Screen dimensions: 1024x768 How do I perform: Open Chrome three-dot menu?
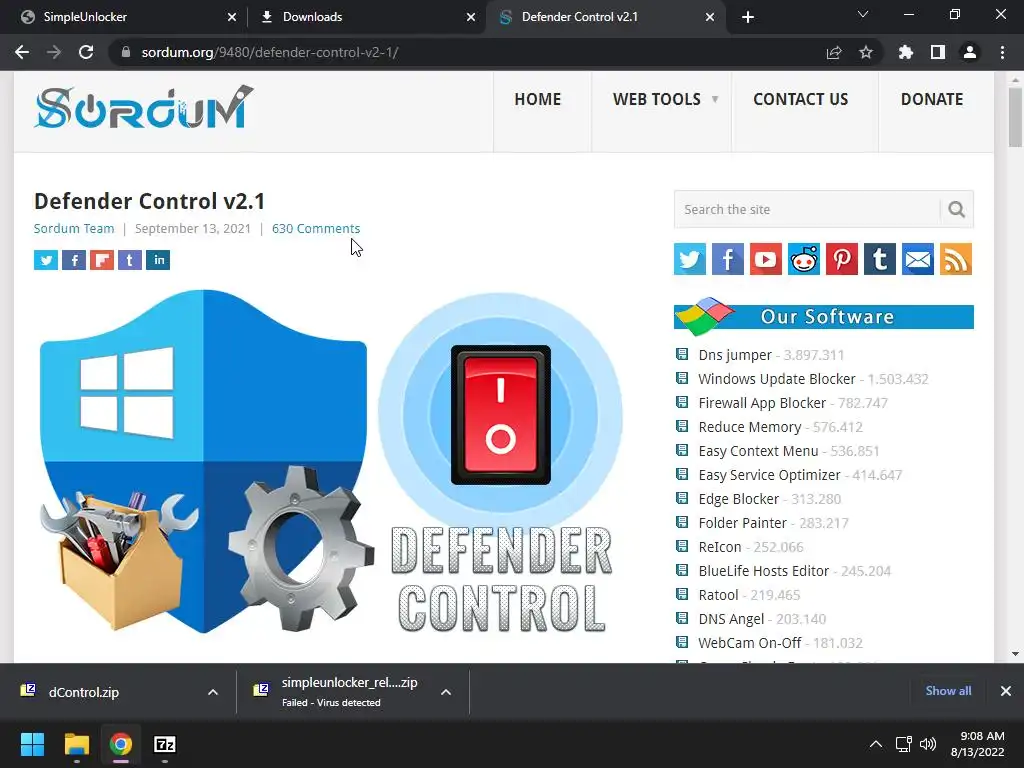tap(1002, 52)
